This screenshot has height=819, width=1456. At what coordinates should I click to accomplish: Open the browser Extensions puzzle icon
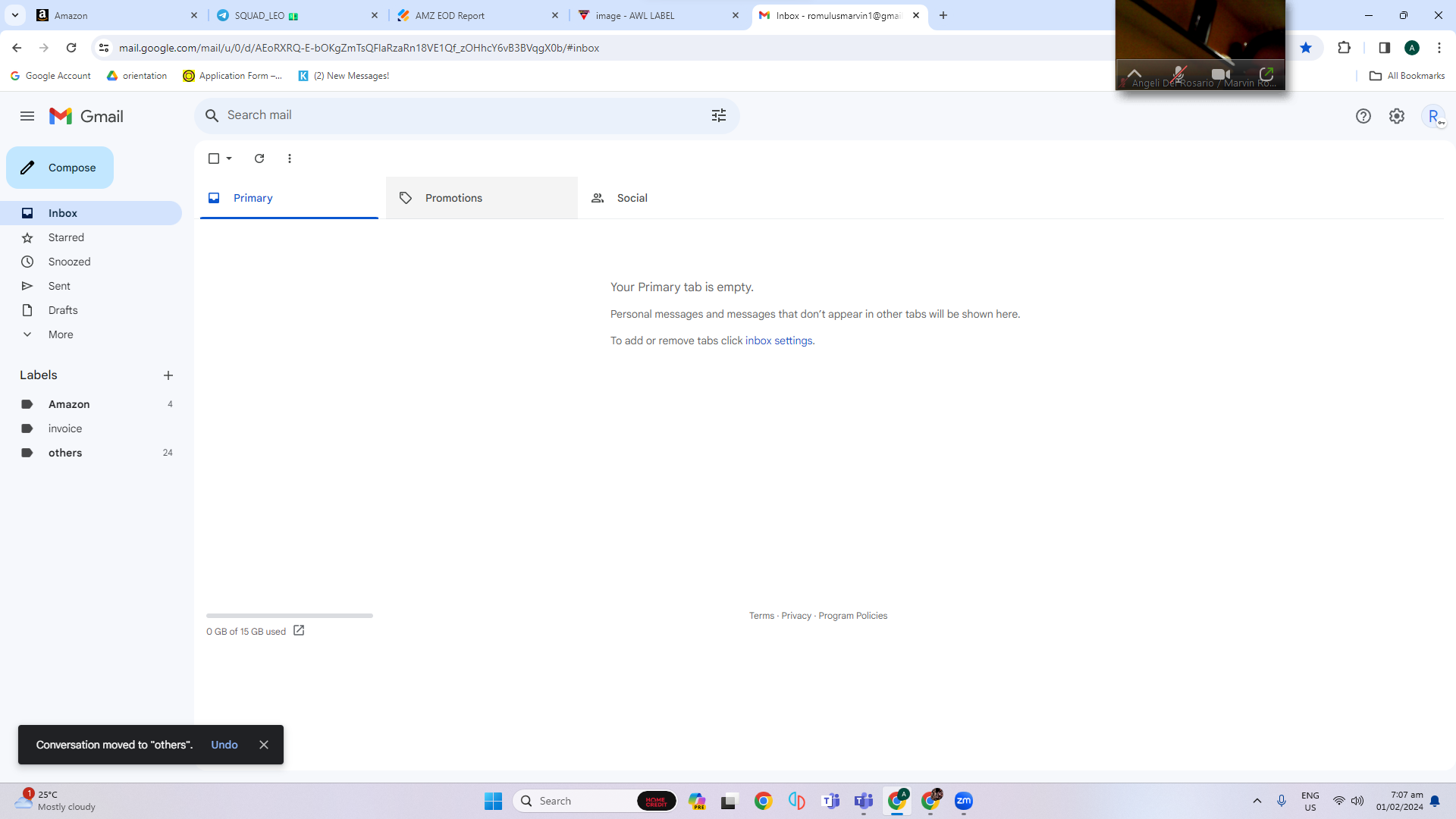[x=1344, y=48]
